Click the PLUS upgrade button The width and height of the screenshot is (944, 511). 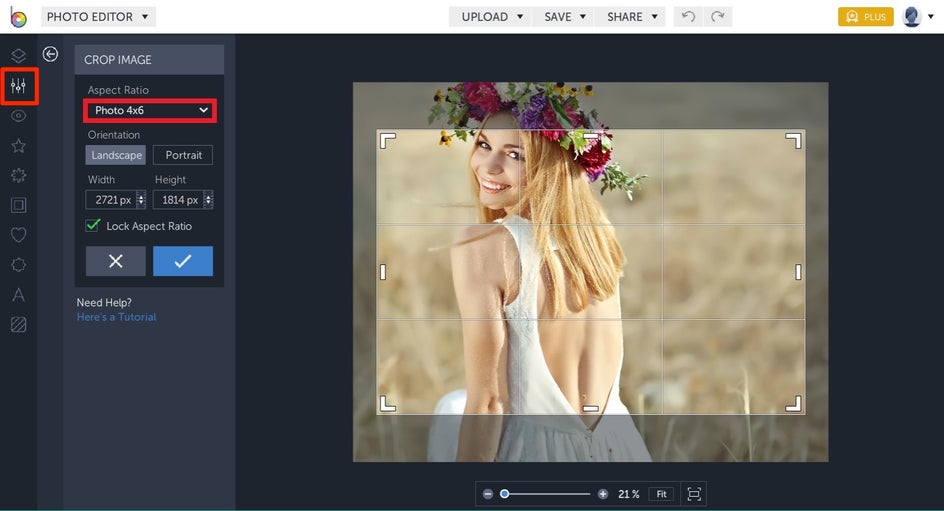pos(866,17)
